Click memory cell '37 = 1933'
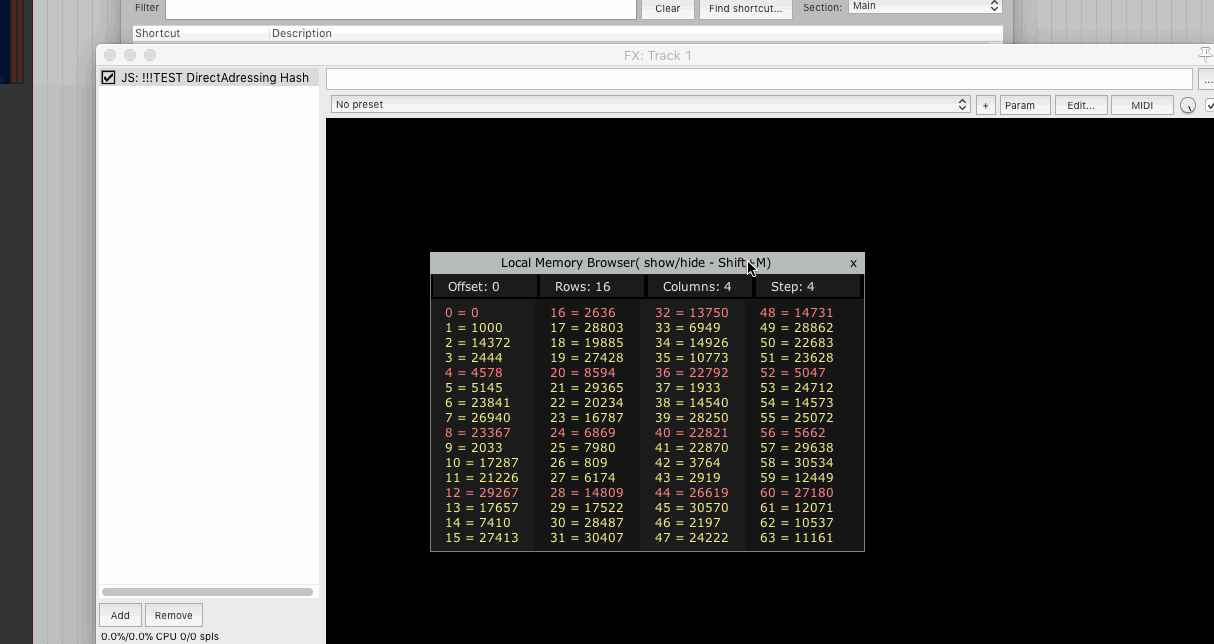 click(688, 388)
